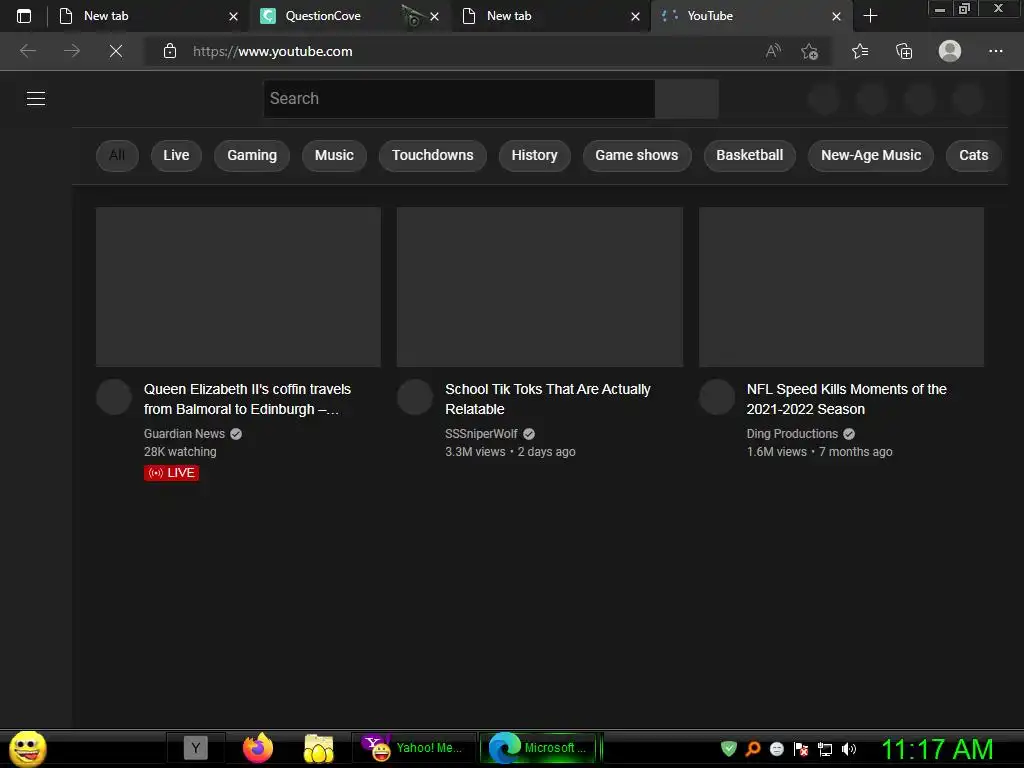Close the YouTube tab
1024x768 pixels.
[x=836, y=16]
